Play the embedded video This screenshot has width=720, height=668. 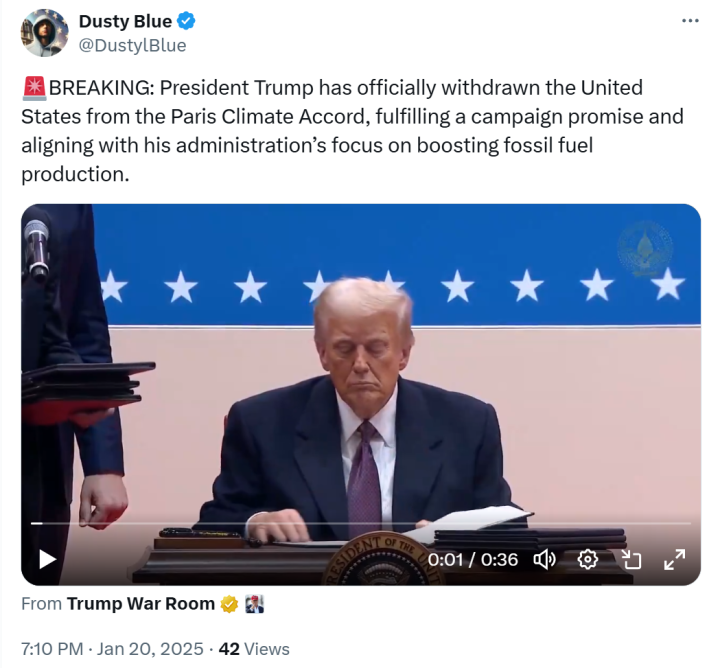(47, 559)
